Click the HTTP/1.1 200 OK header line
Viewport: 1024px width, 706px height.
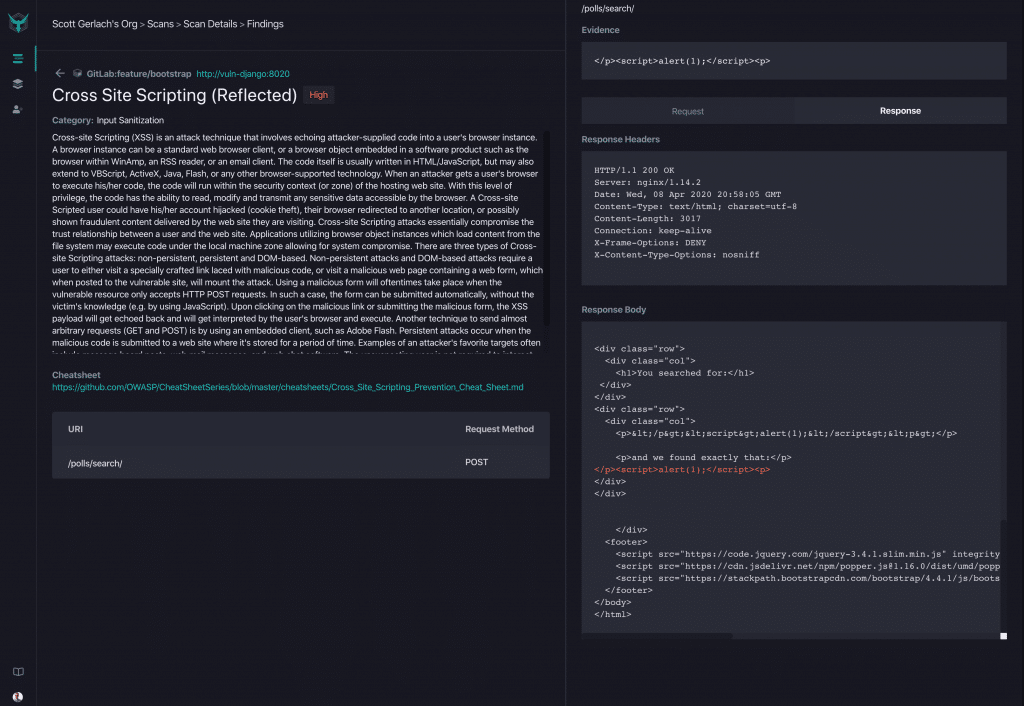coord(634,170)
